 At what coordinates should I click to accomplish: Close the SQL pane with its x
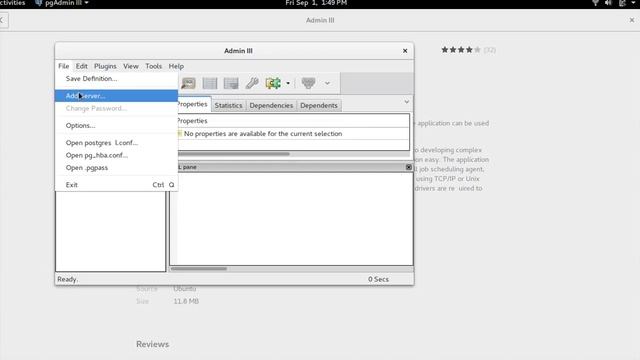409,167
